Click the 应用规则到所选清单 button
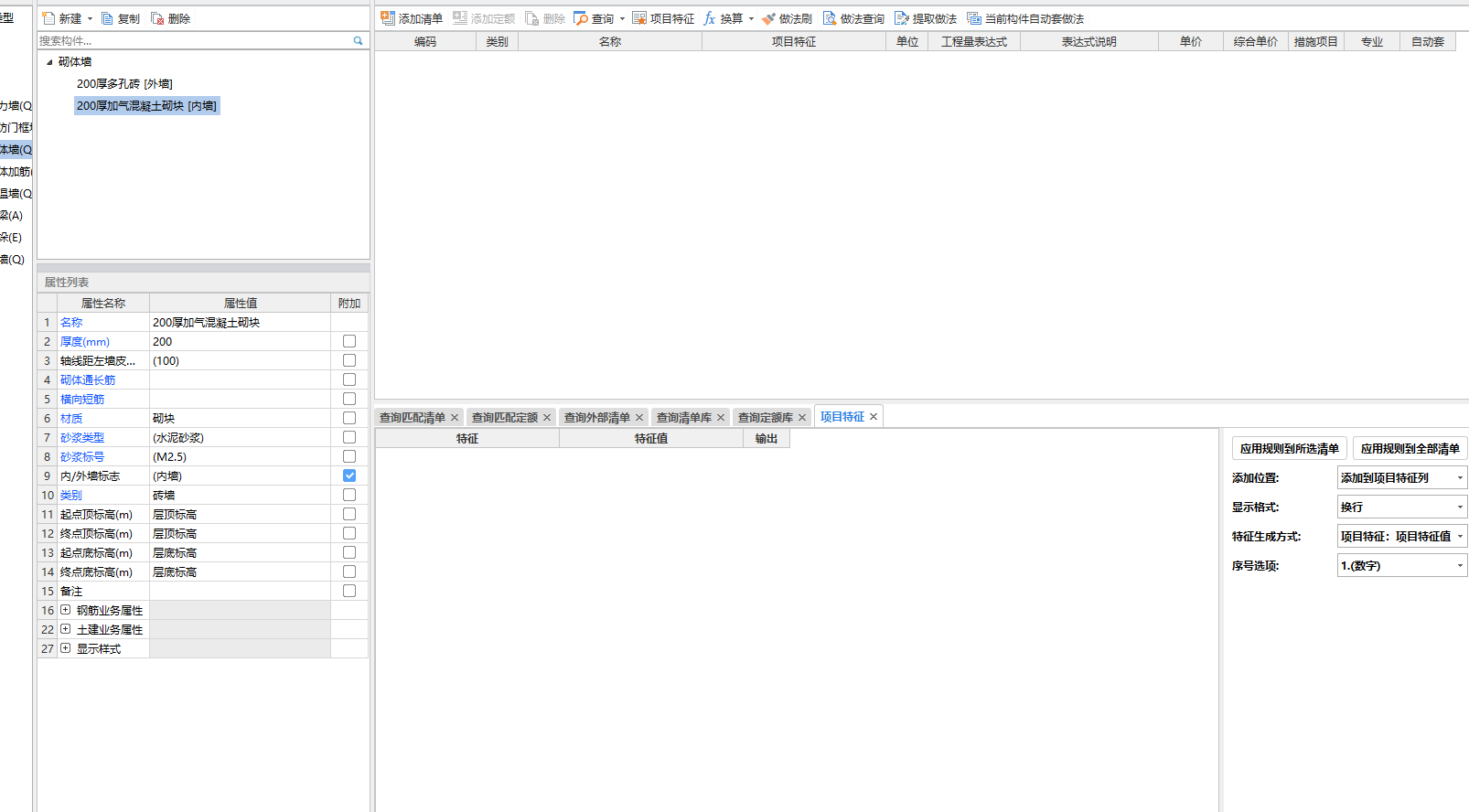Image resolution: width=1469 pixels, height=812 pixels. click(1290, 449)
